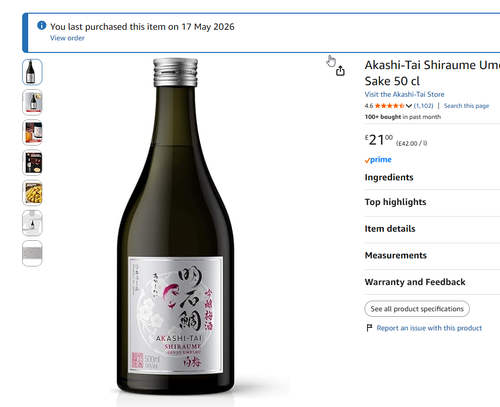
Task: Expand the Top highlights section
Action: point(432,202)
